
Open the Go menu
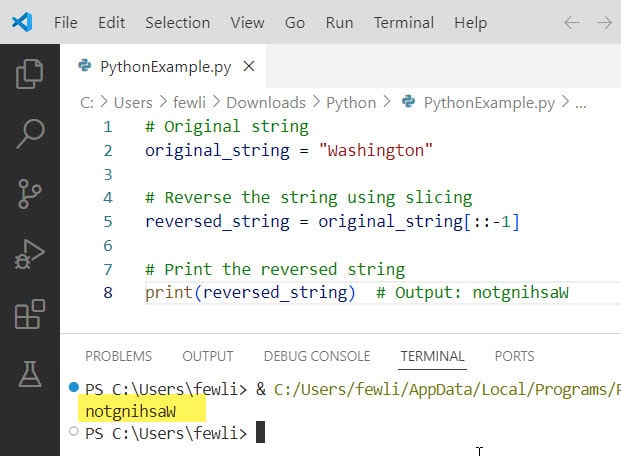tap(295, 23)
